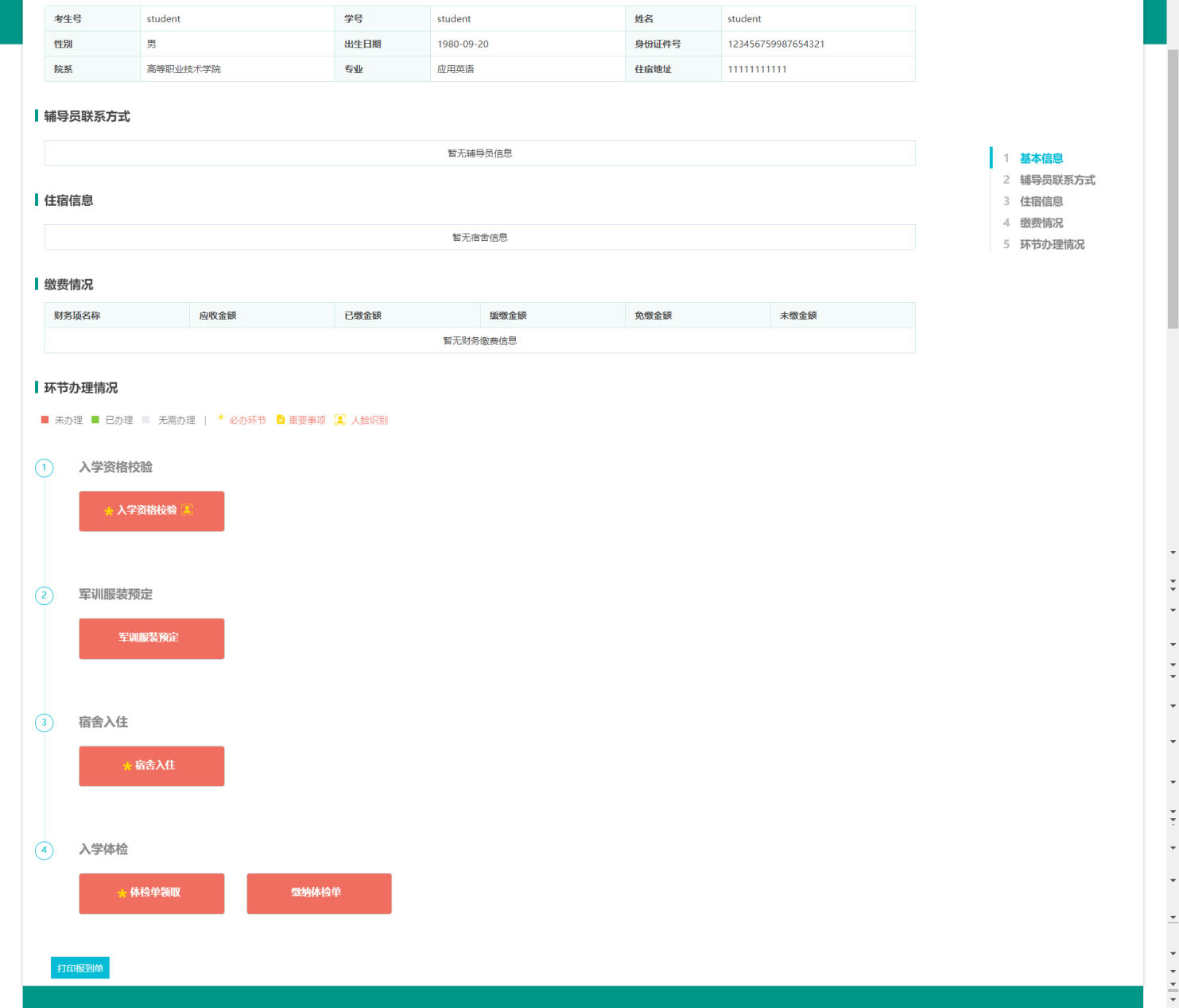
Task: Click the 必办环节 star icon in legend
Action: tap(221, 418)
